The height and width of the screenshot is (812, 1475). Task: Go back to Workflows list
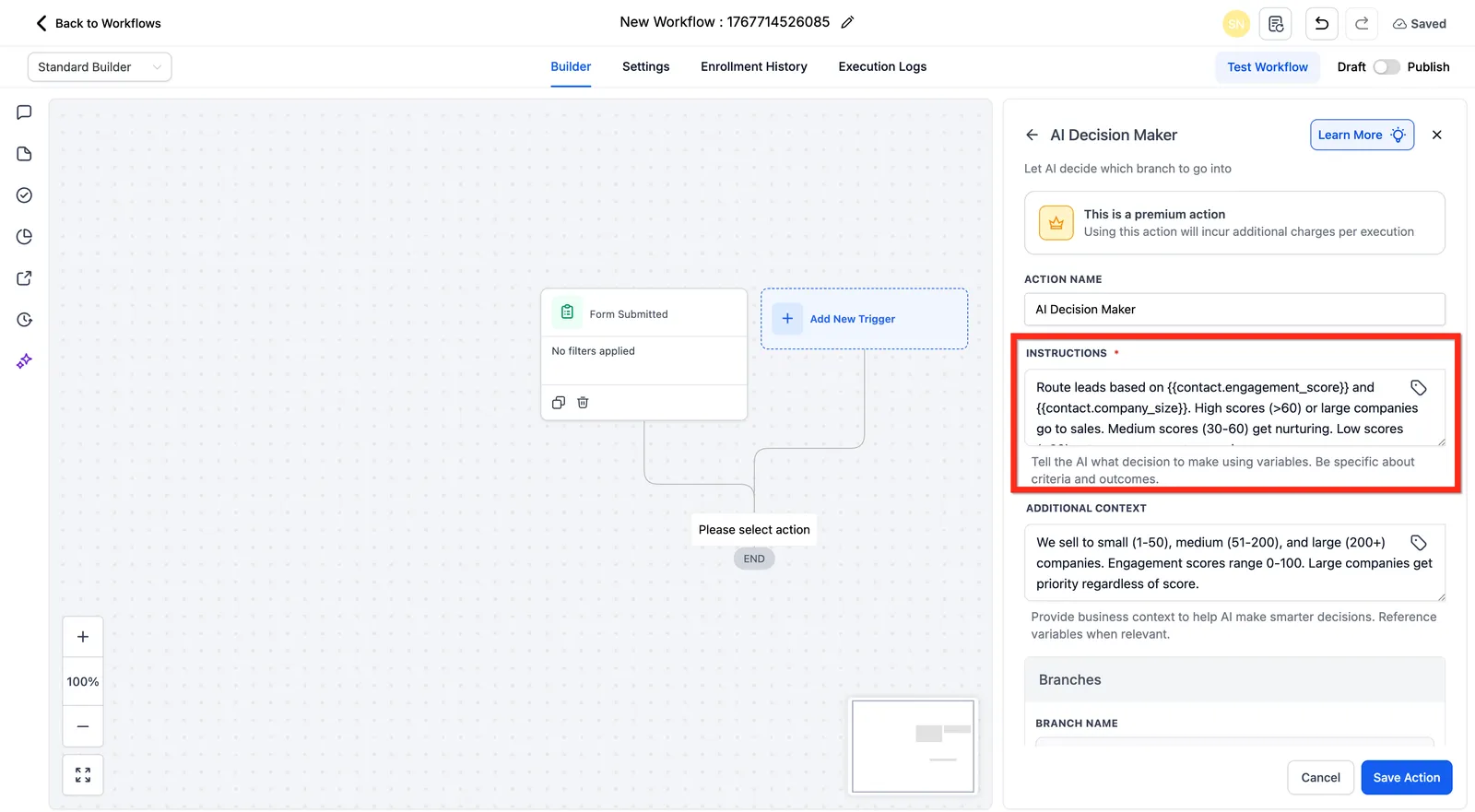click(x=98, y=23)
